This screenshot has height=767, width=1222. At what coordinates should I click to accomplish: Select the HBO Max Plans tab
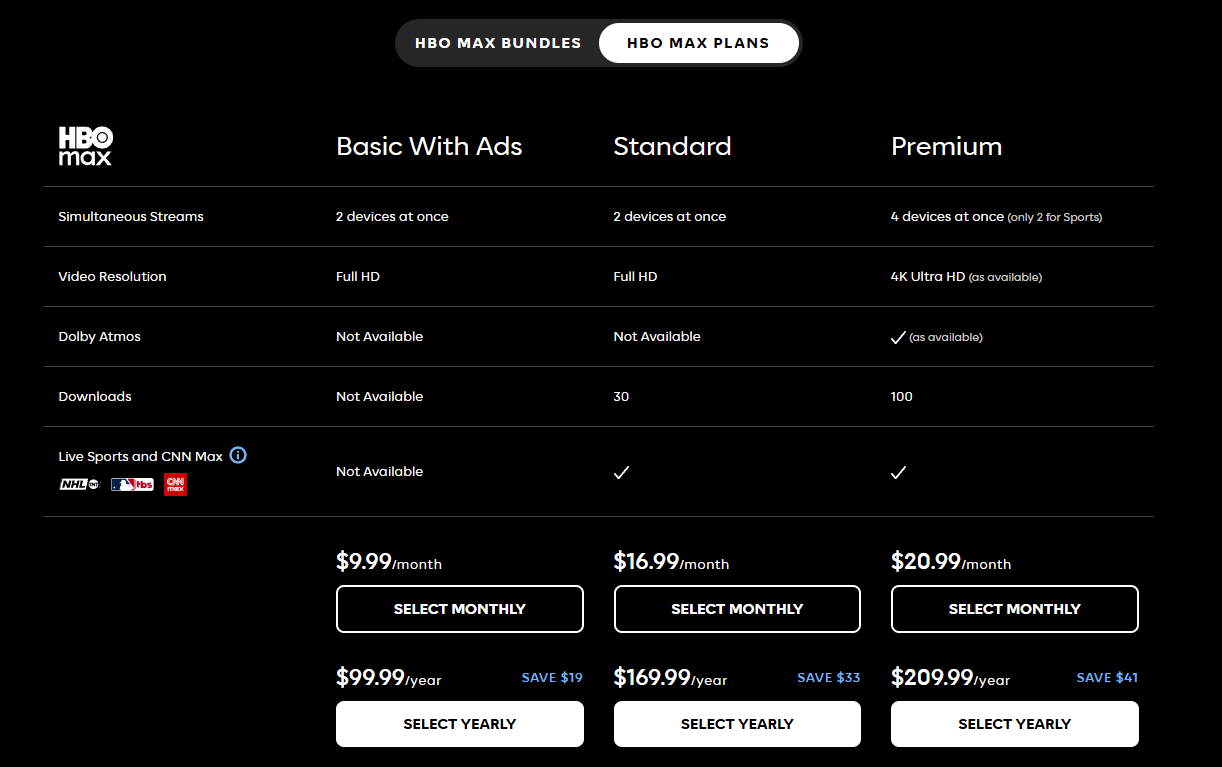(698, 43)
